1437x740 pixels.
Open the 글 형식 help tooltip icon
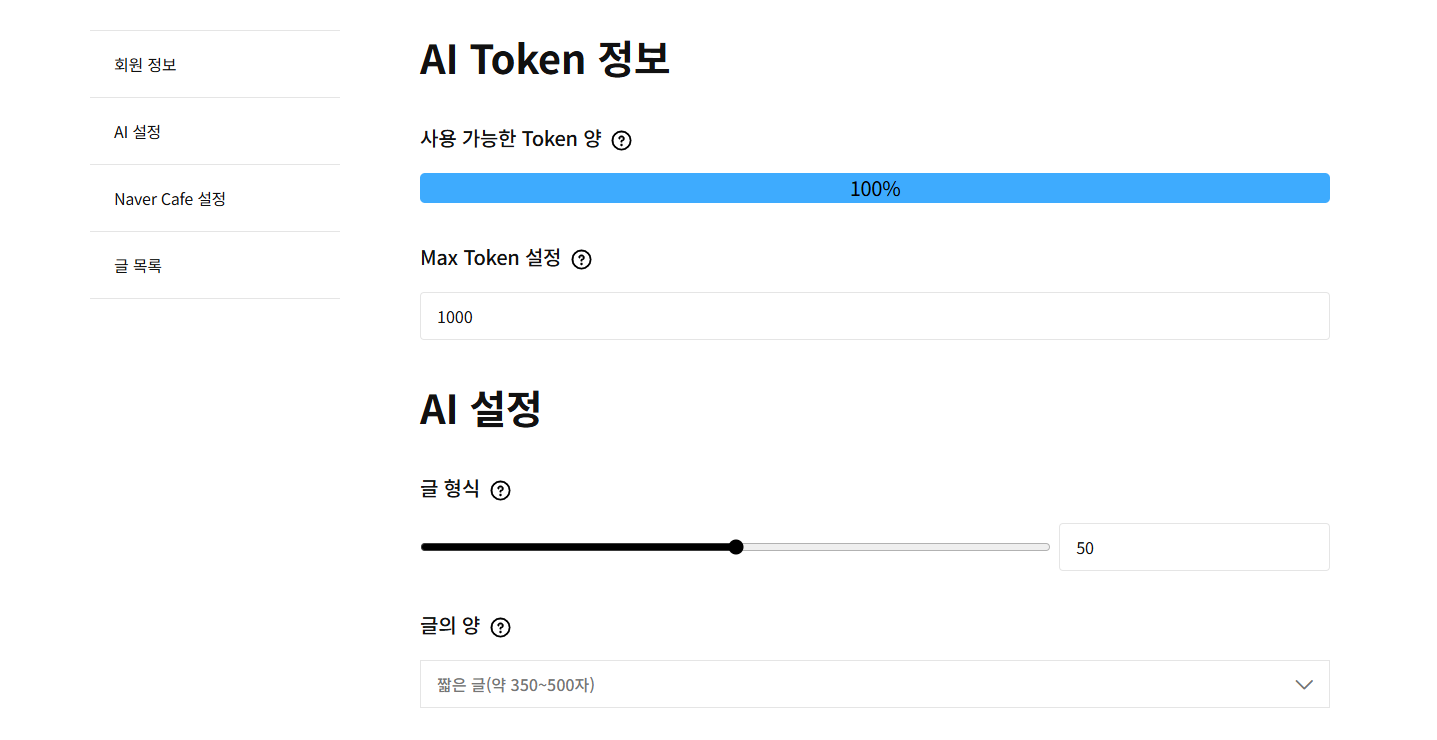[x=501, y=491]
